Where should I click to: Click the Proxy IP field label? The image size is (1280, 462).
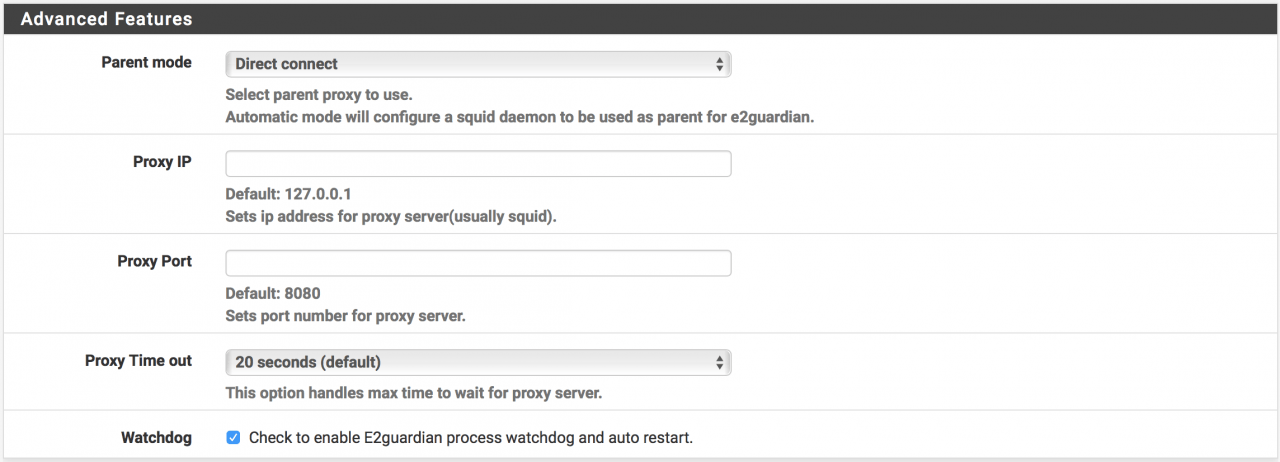point(162,162)
